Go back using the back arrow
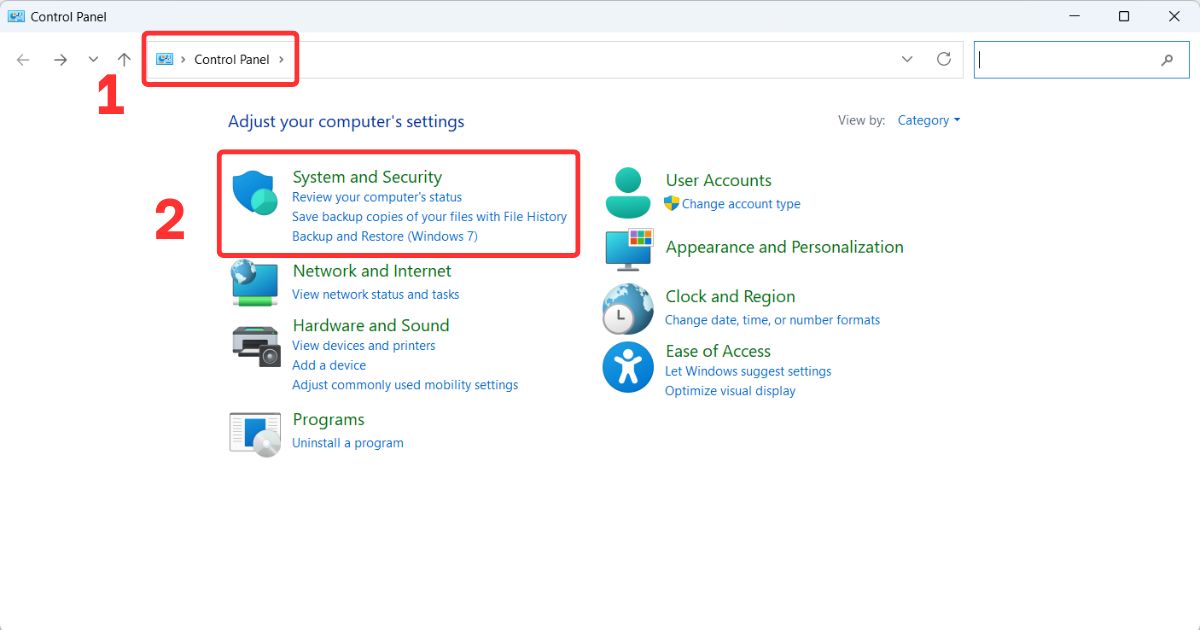Viewport: 1200px width, 630px height. (x=23, y=59)
